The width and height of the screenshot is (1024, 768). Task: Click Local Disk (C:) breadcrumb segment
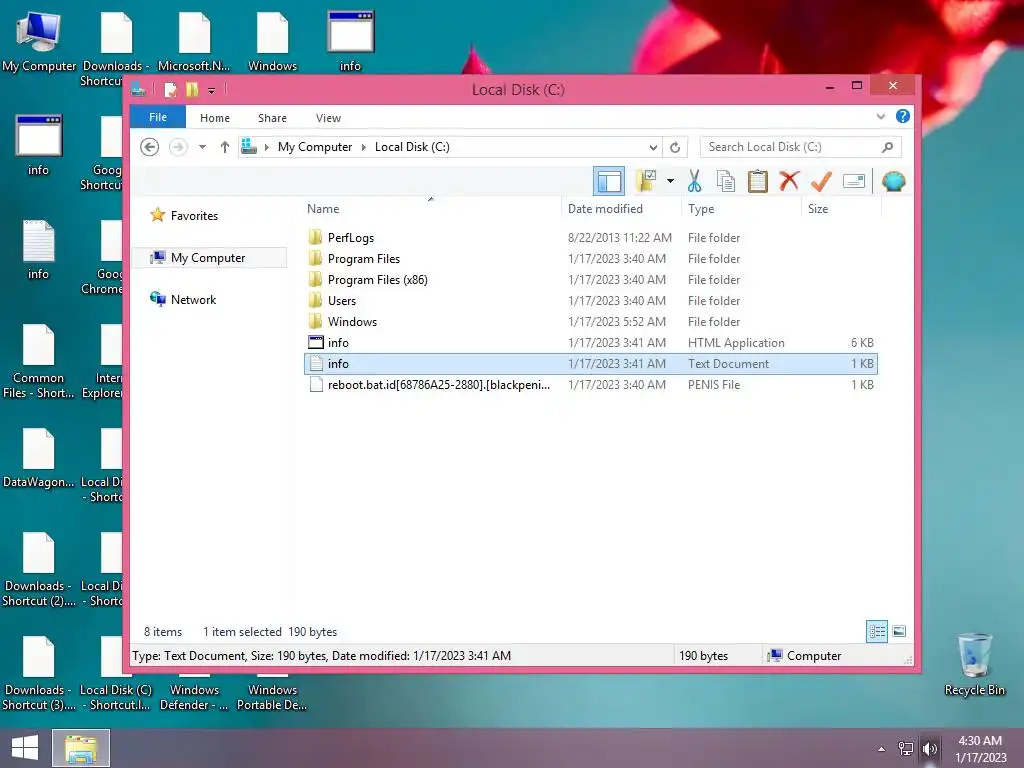point(412,147)
